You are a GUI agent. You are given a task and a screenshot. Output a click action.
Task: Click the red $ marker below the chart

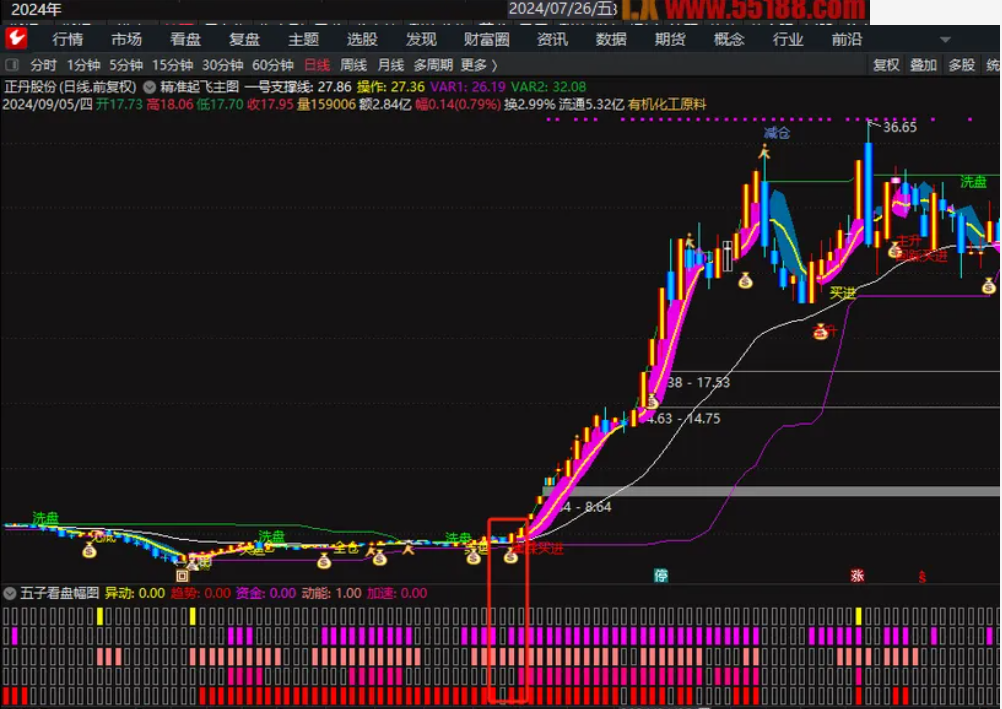tap(922, 576)
